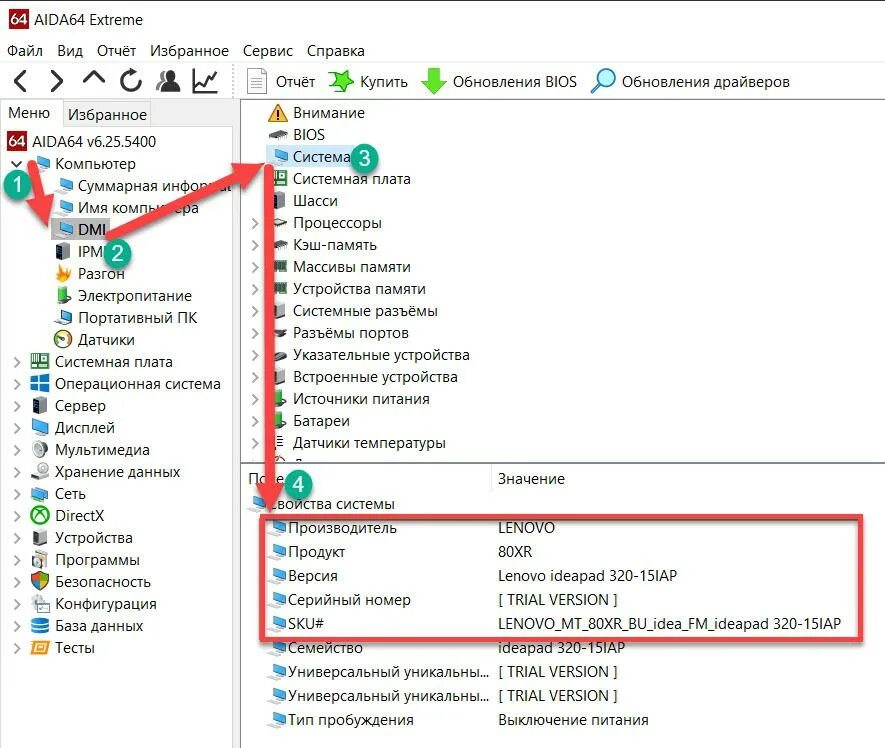Click the chip icon beside BIOS

(x=278, y=135)
